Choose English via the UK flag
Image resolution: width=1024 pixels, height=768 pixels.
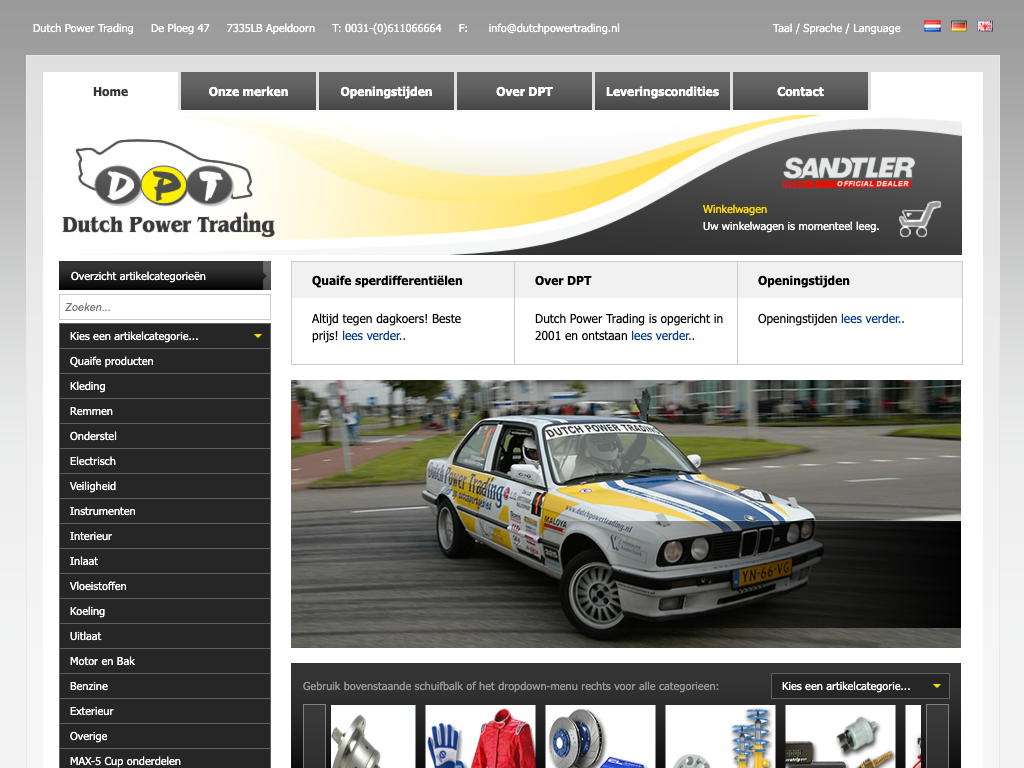pyautogui.click(x=985, y=27)
